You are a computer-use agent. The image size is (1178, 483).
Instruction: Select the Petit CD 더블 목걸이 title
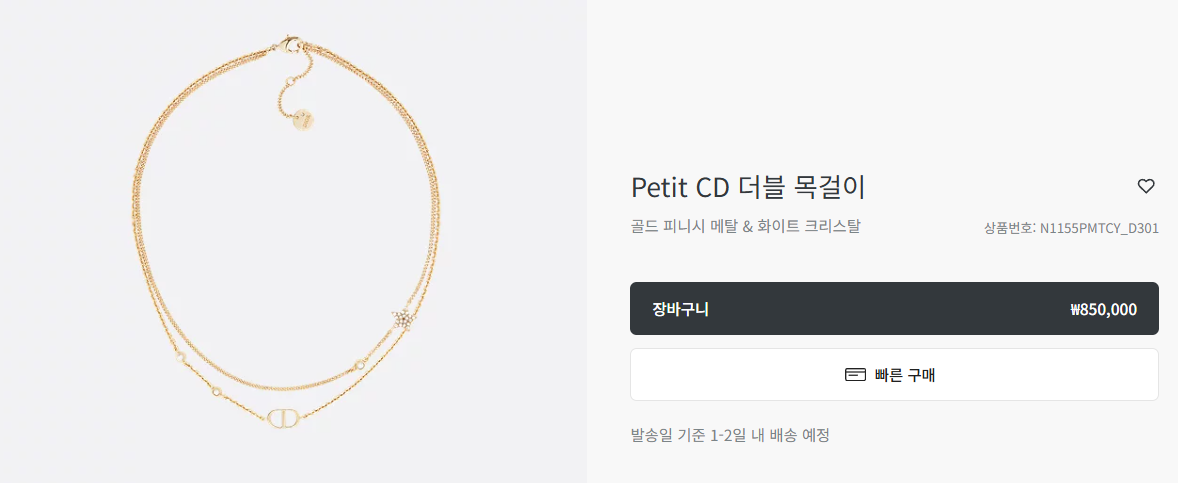coord(748,187)
